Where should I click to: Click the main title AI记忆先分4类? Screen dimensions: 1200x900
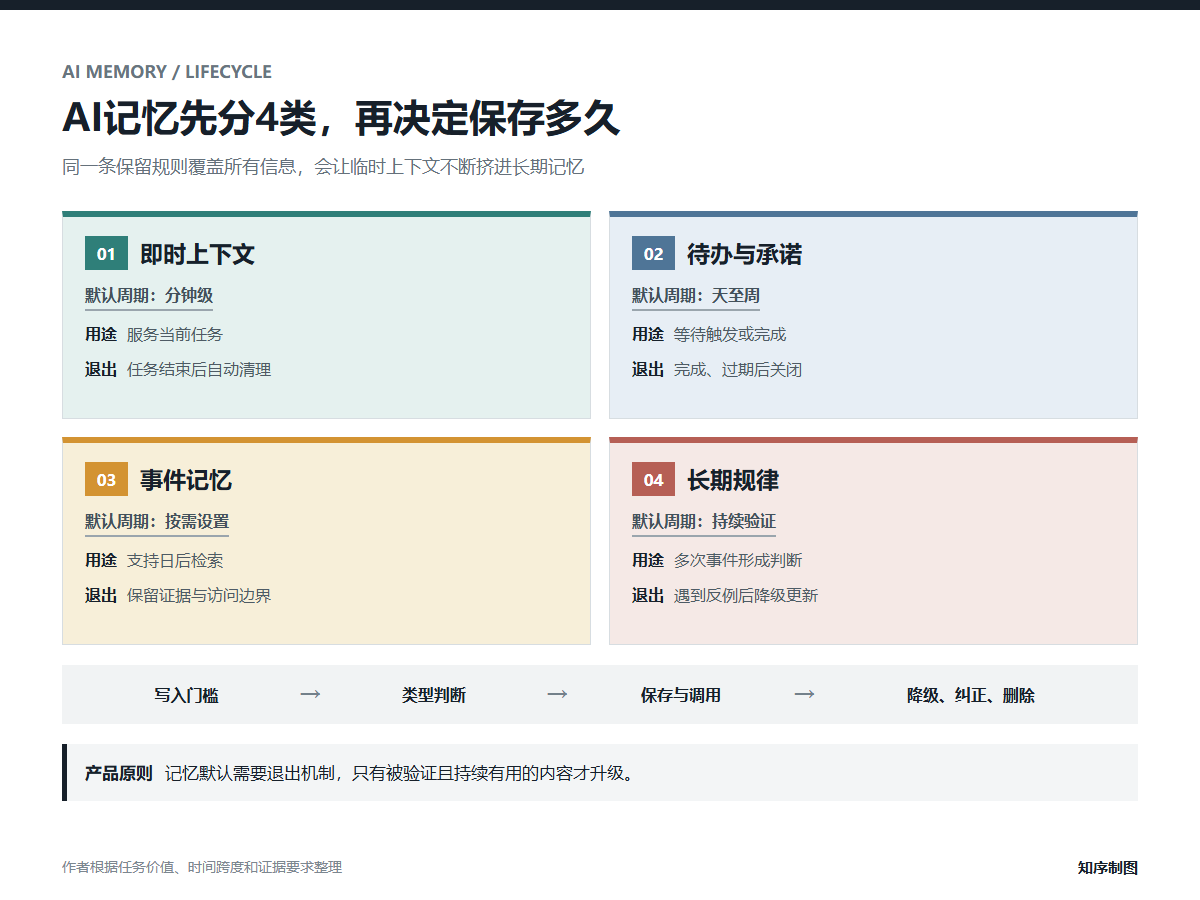coord(341,118)
